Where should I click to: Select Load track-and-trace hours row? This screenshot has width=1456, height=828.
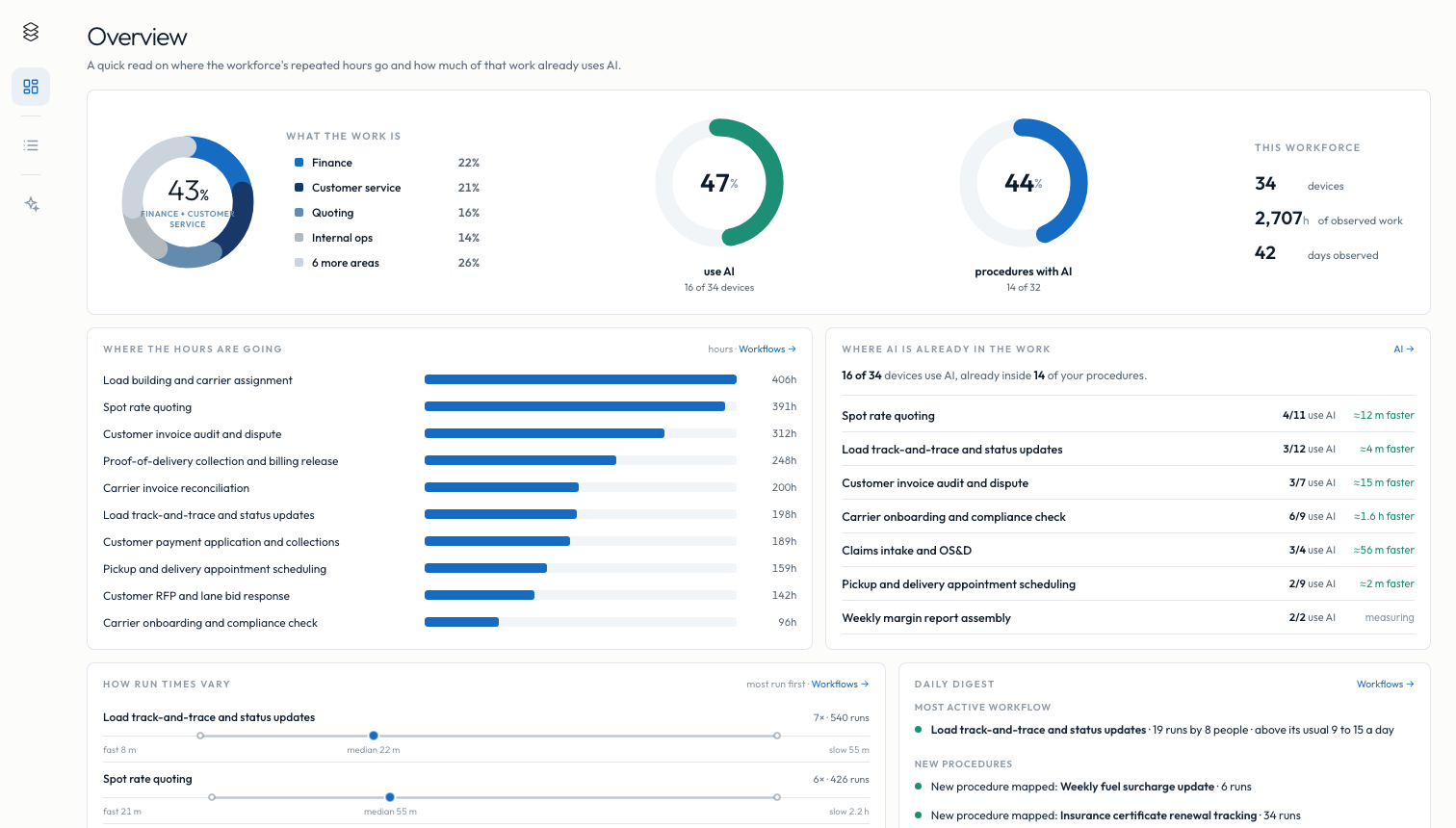pyautogui.click(x=450, y=515)
